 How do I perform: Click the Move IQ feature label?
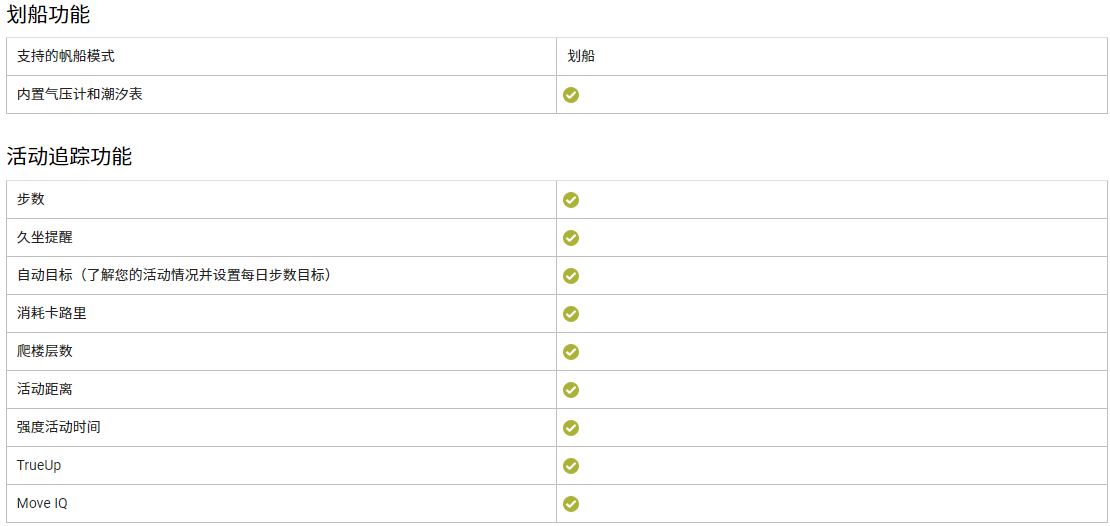click(42, 503)
